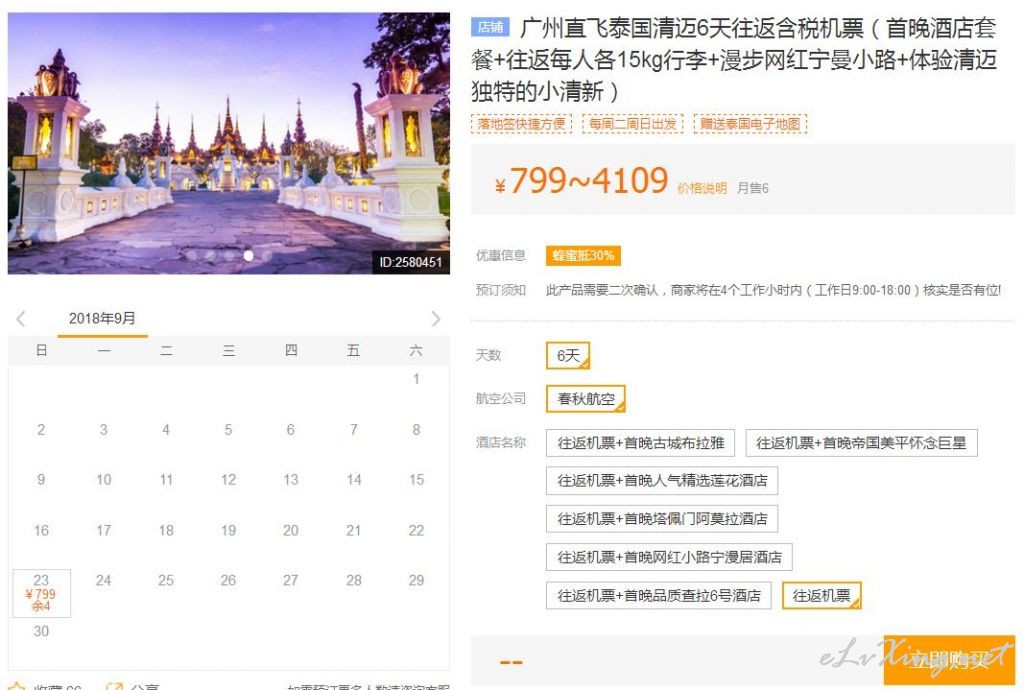Click calendar date 18

click(x=166, y=530)
